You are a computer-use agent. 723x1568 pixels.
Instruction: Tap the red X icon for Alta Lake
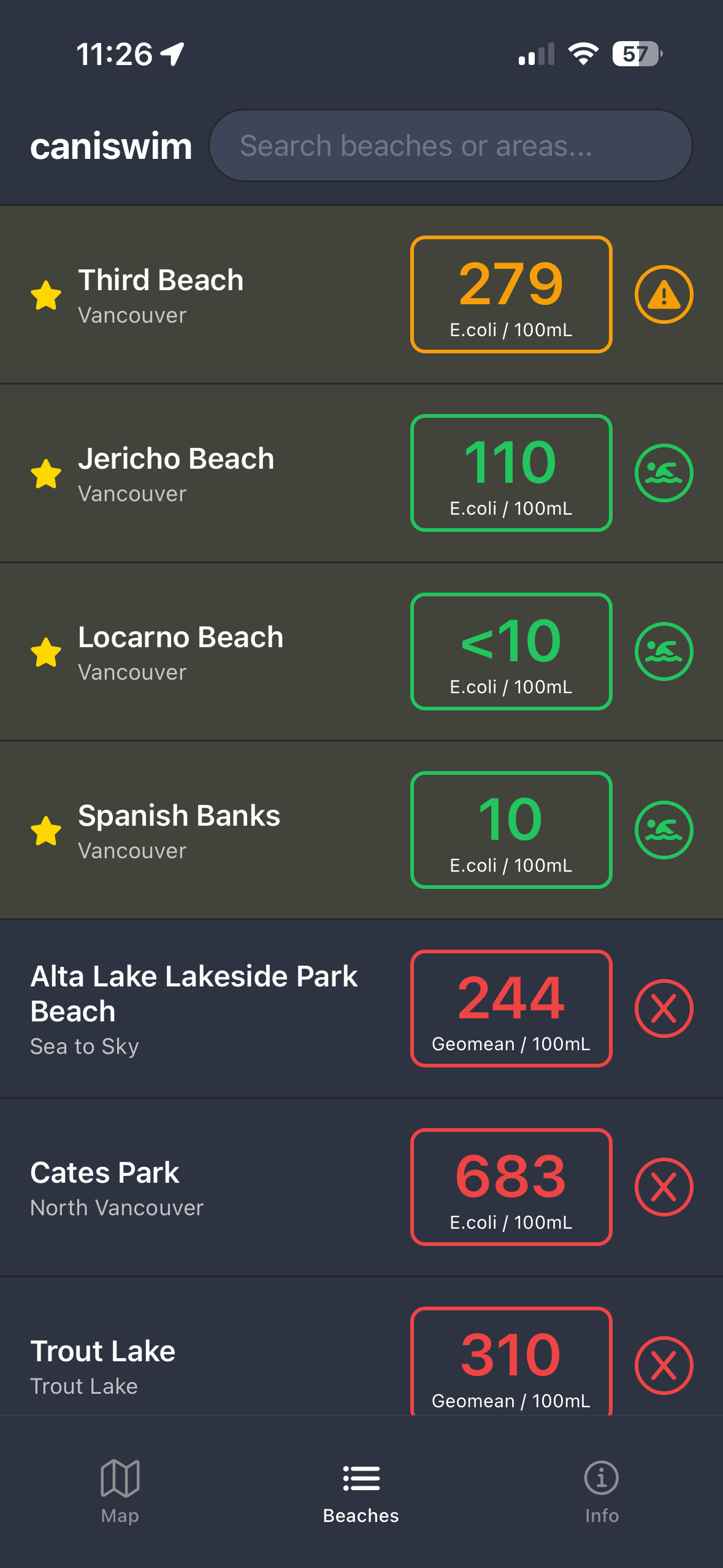coord(664,1009)
